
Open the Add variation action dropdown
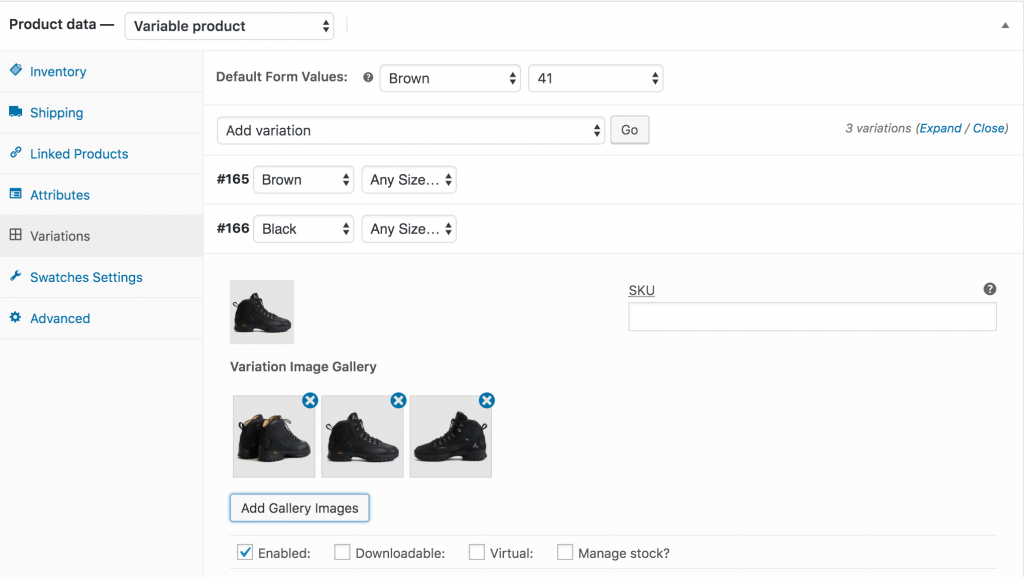click(x=412, y=130)
